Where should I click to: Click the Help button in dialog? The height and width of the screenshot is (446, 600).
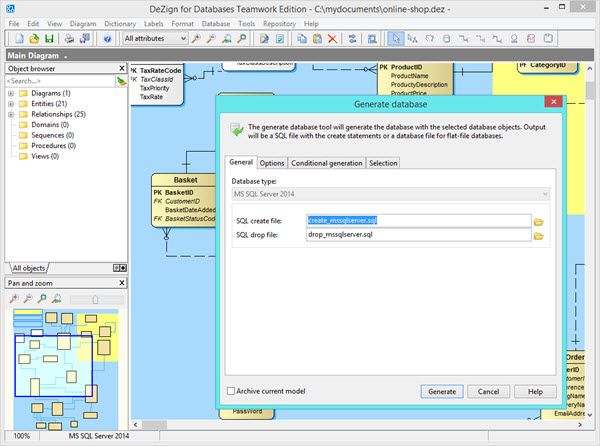pyautogui.click(x=535, y=392)
